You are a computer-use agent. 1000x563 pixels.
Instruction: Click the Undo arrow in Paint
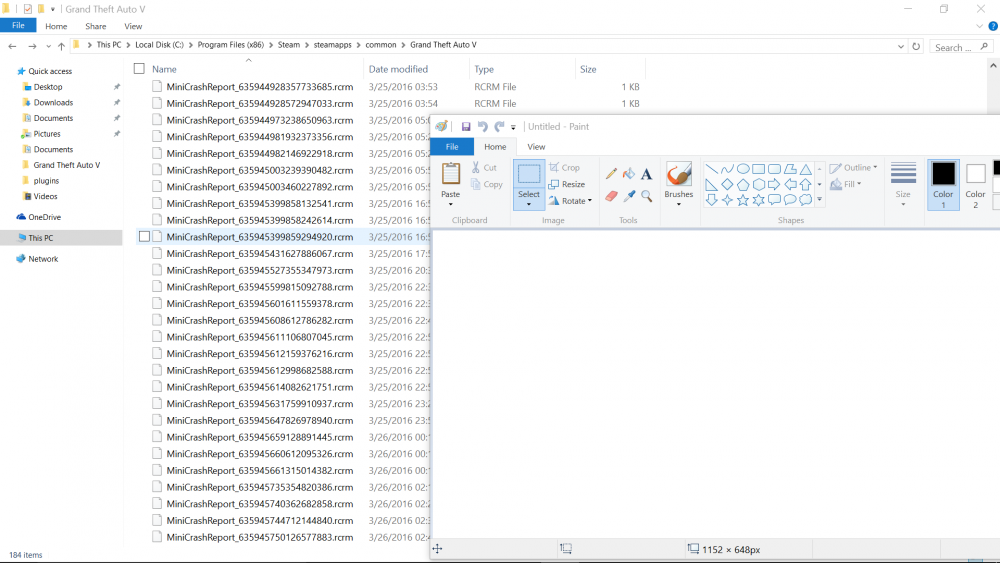tap(483, 127)
